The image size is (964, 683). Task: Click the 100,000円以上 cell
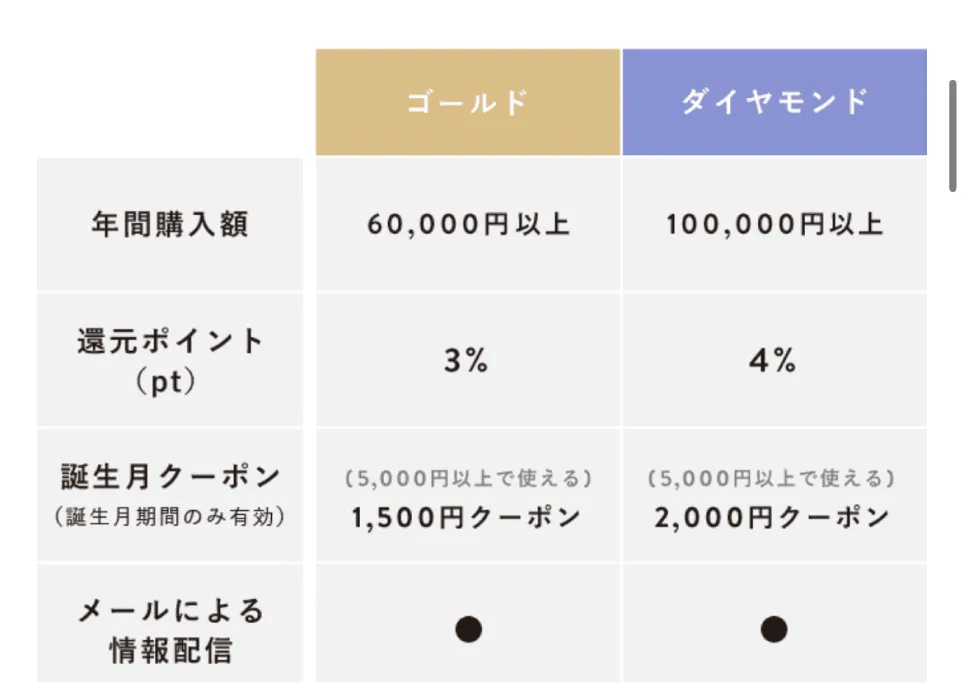point(774,223)
